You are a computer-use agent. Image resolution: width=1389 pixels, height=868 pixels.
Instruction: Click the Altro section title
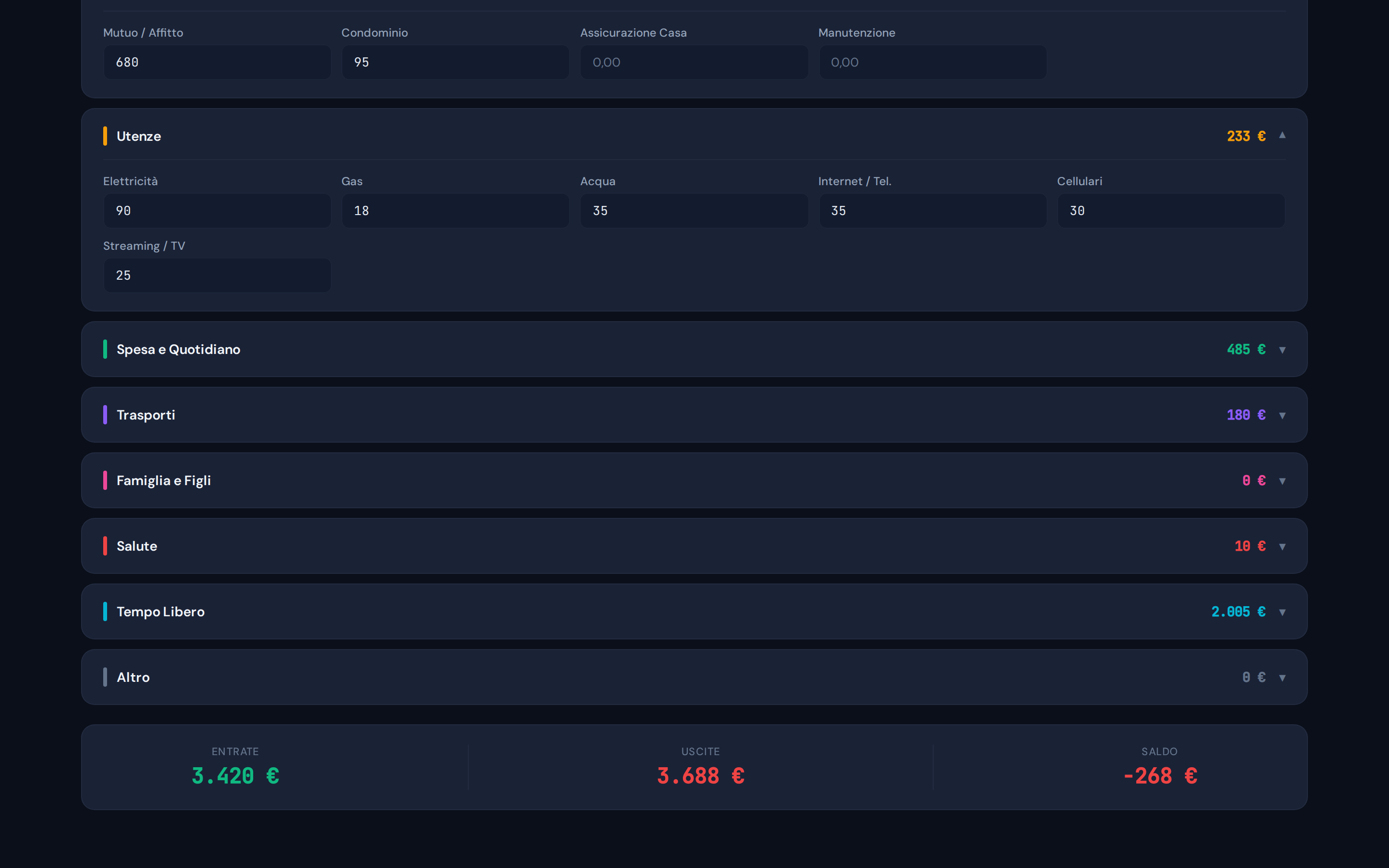[x=133, y=678]
